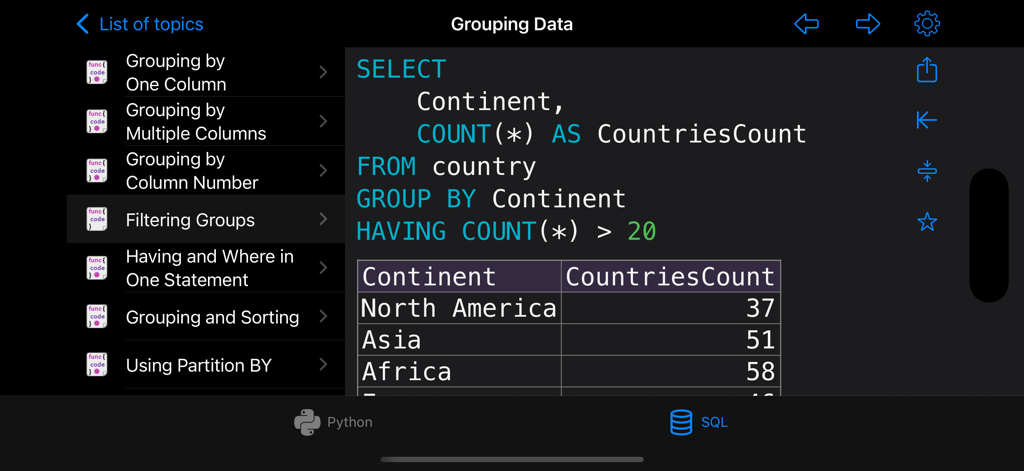Tap the SELECT keyword in the code

401,69
